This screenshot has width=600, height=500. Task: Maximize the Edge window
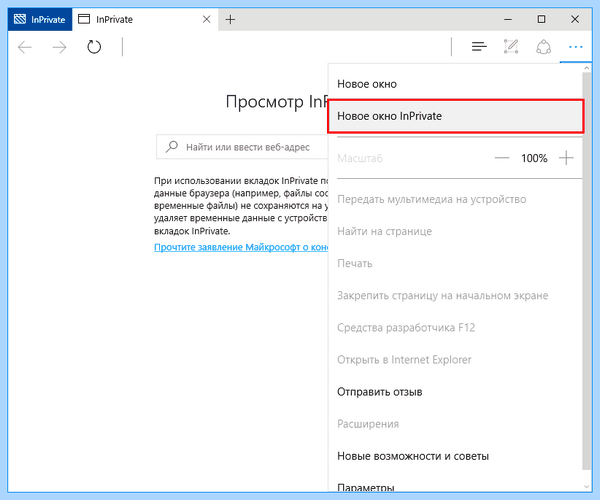tap(541, 19)
